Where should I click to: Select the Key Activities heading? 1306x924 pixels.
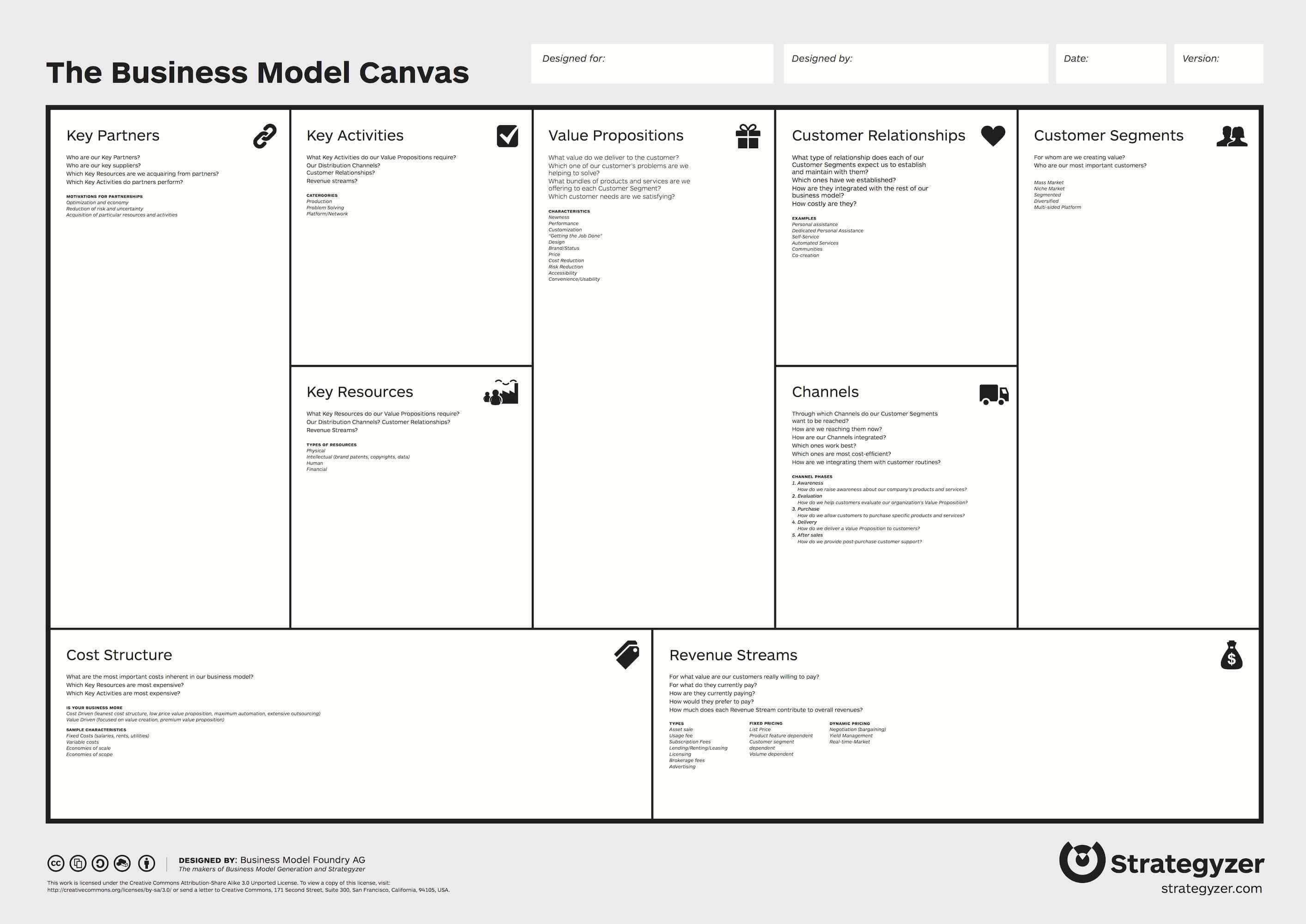[x=355, y=135]
